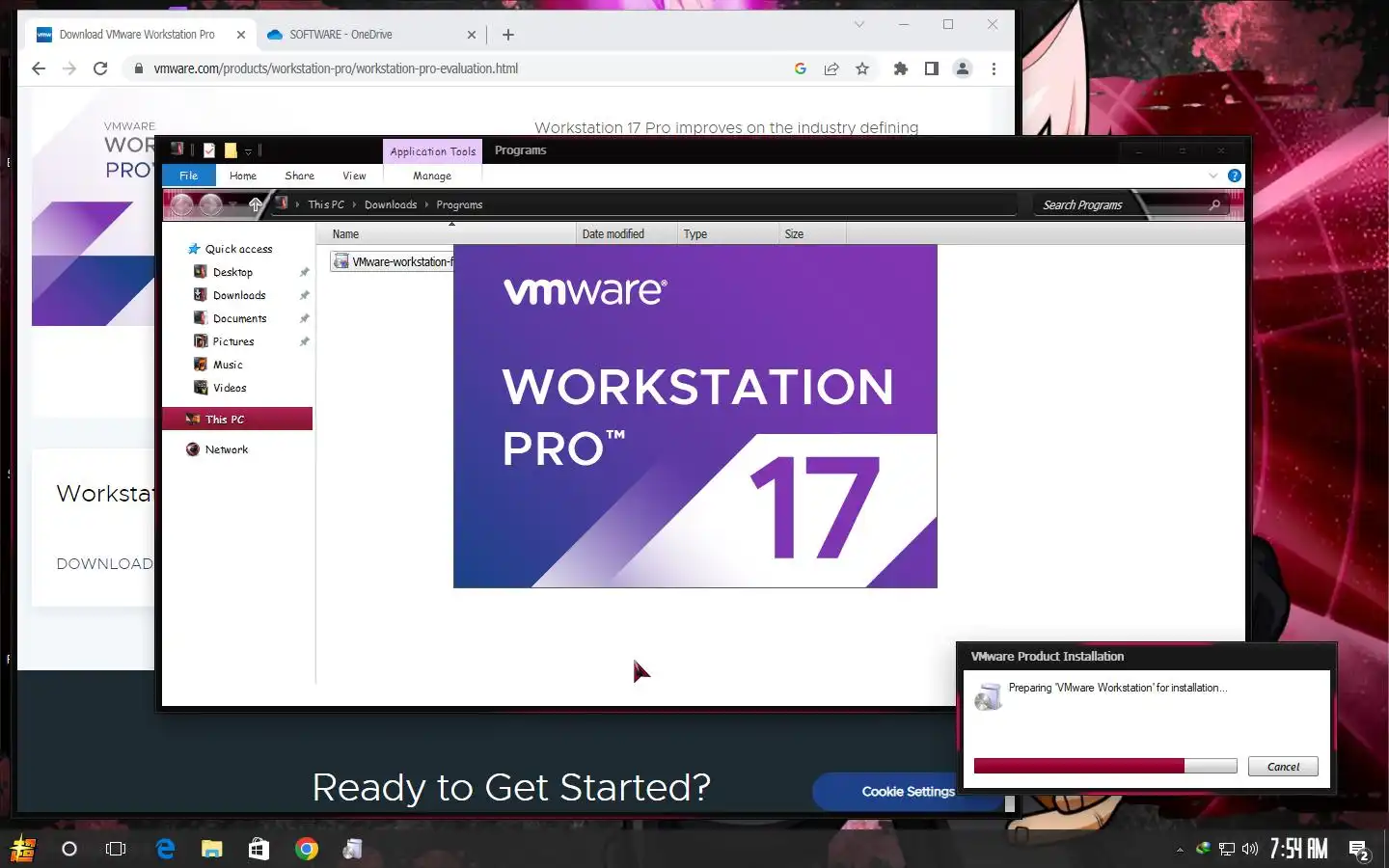
Task: Switch to the View ribbon tab
Action: [x=354, y=176]
